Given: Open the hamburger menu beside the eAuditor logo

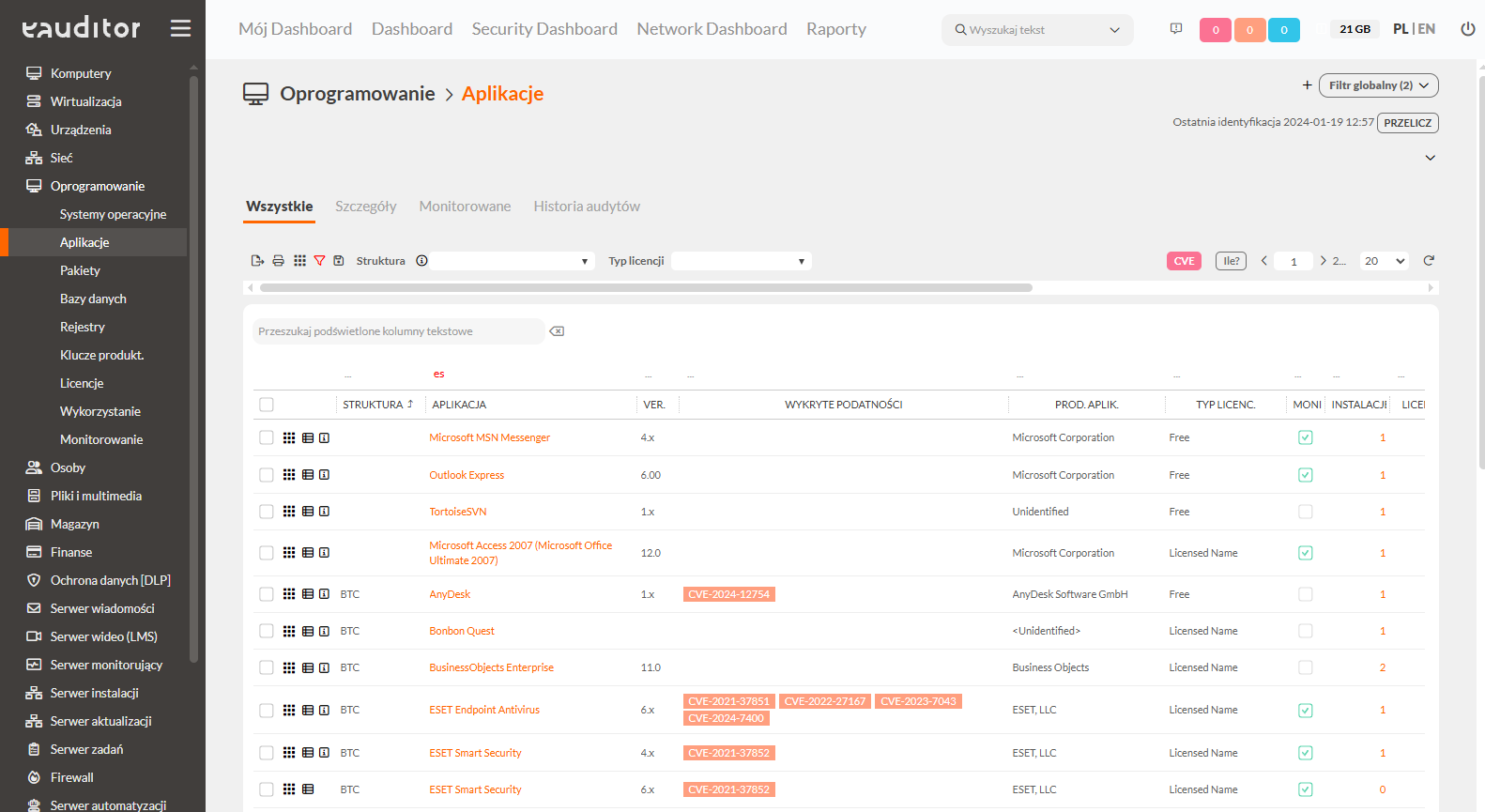Looking at the screenshot, I should coord(180,28).
